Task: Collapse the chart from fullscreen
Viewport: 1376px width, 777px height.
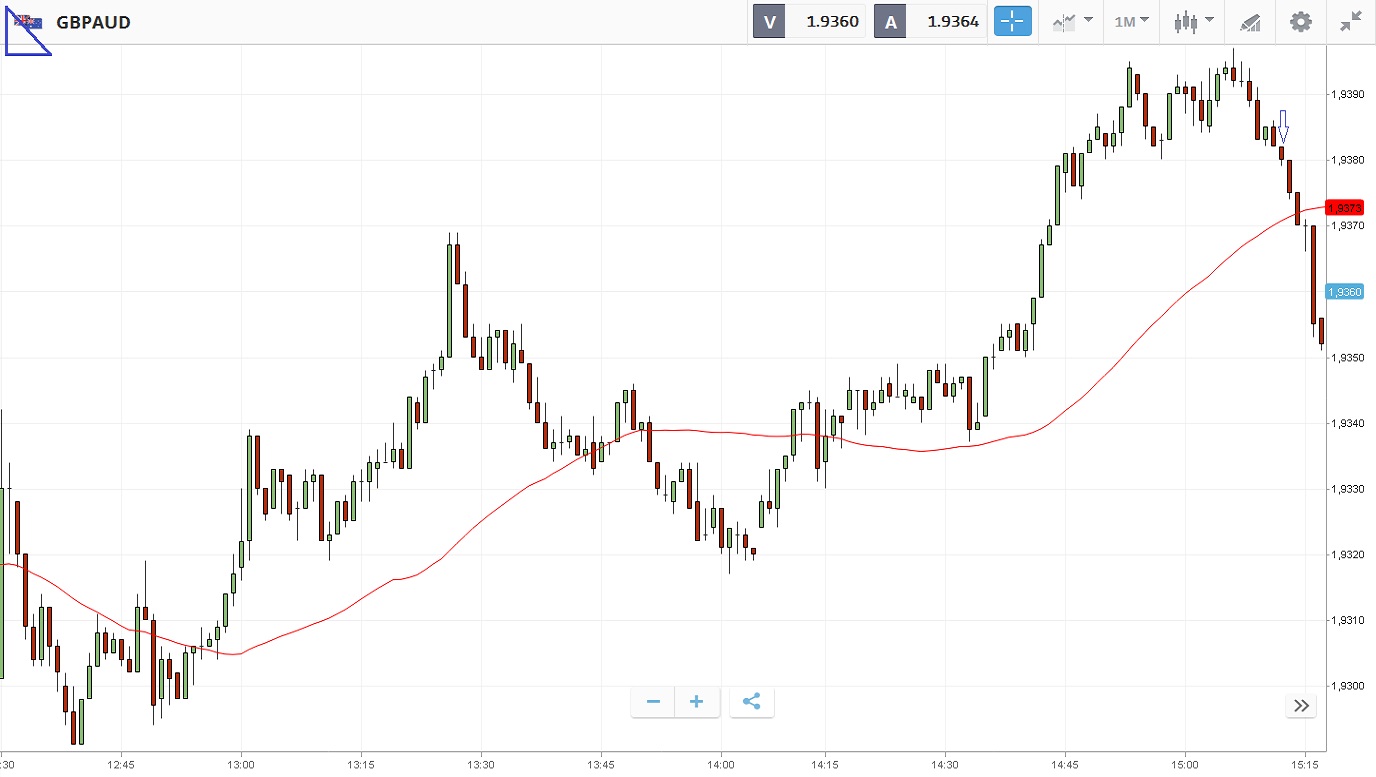Action: point(1351,21)
